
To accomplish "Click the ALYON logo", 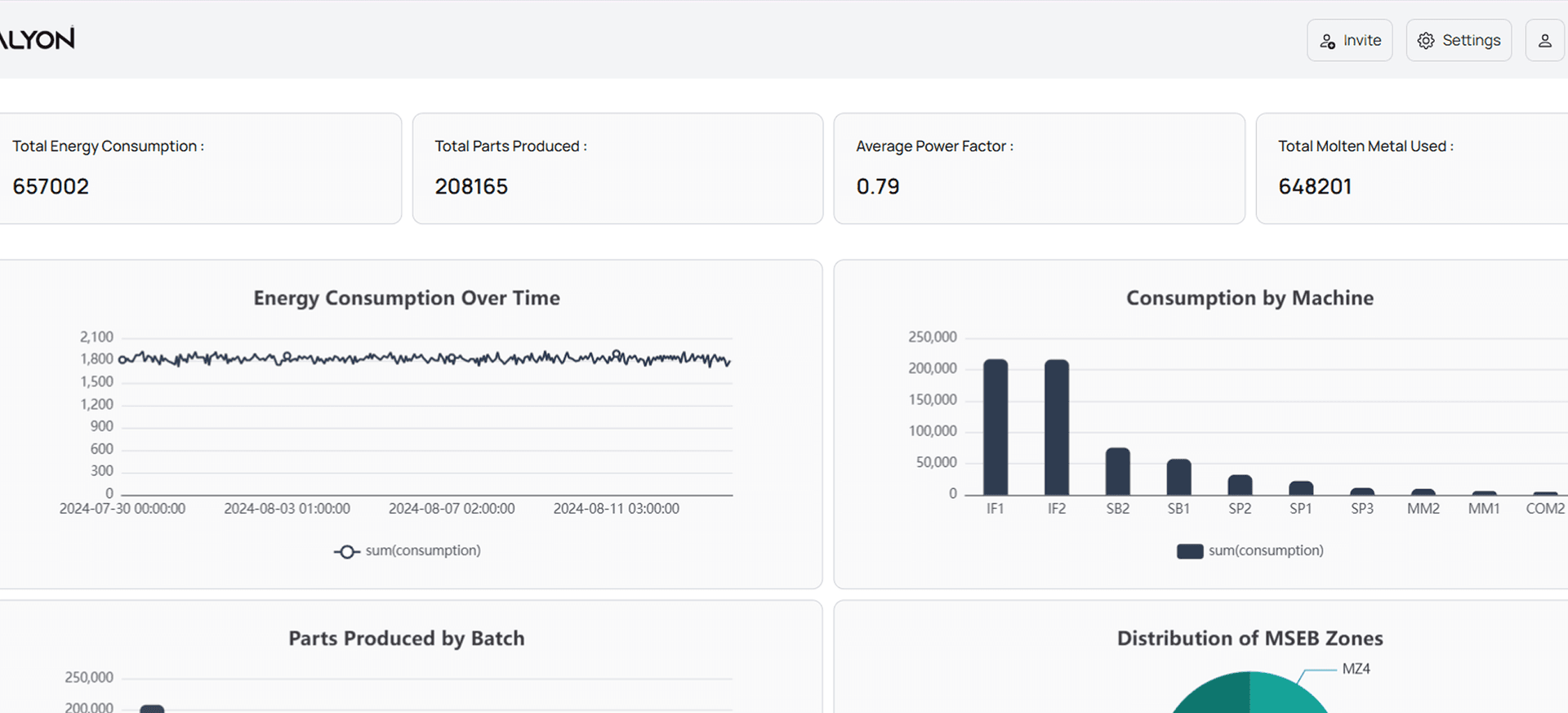I will tap(37, 38).
